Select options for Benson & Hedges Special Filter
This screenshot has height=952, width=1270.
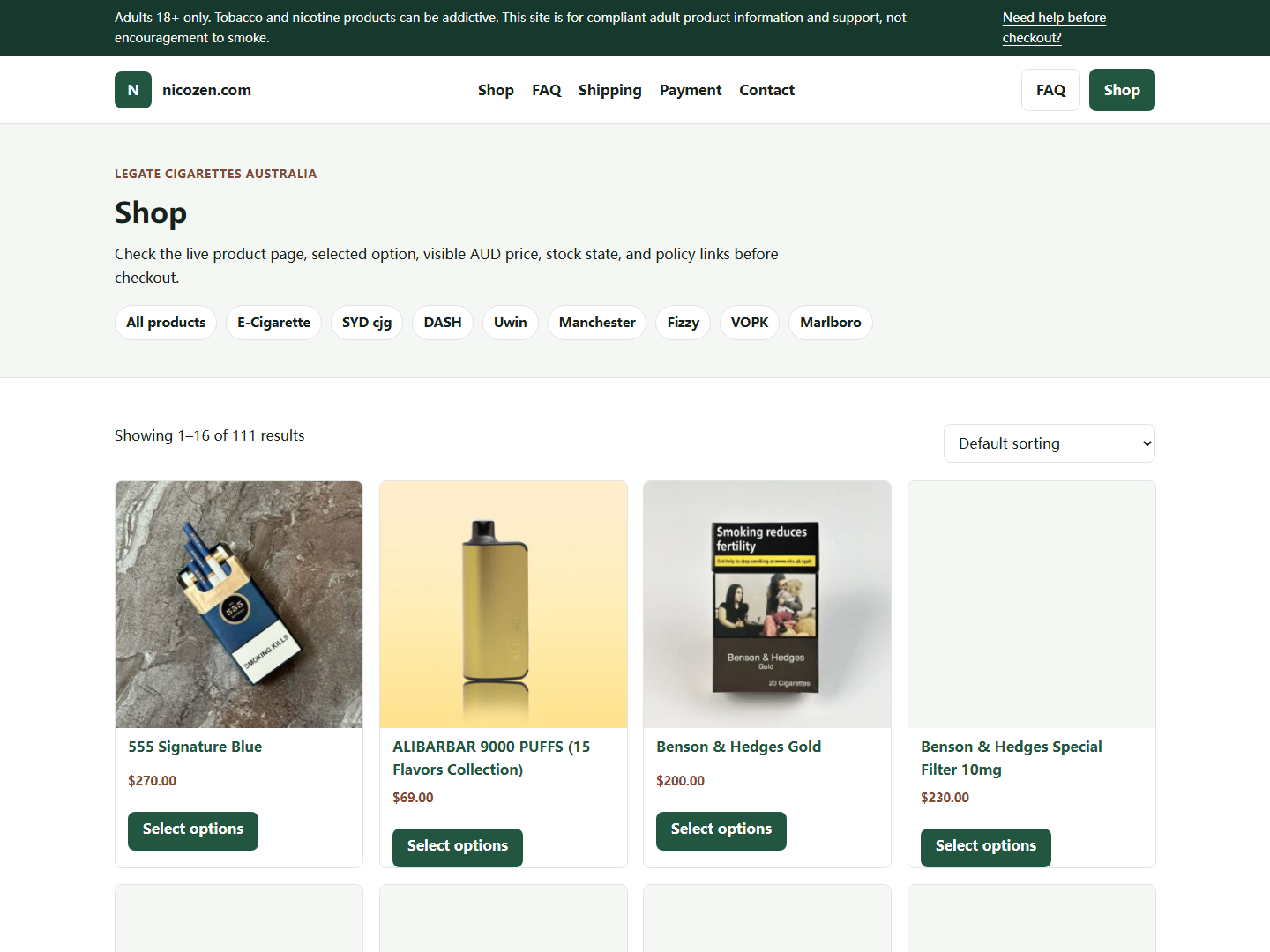pos(986,847)
